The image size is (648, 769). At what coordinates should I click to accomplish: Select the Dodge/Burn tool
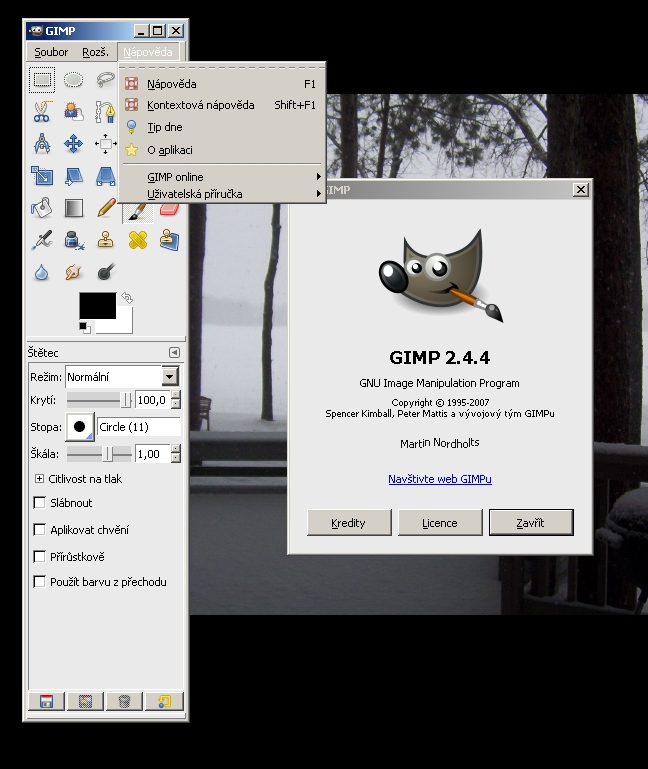(105, 272)
